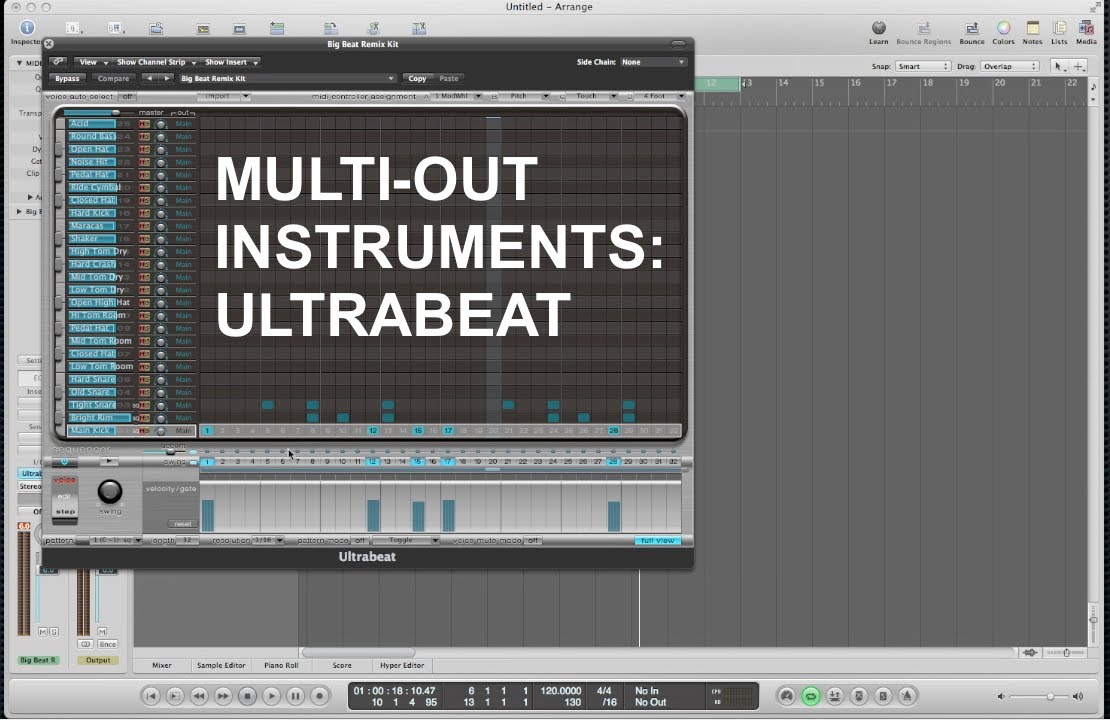
Task: Stop playback in the transport bar
Action: (x=247, y=696)
